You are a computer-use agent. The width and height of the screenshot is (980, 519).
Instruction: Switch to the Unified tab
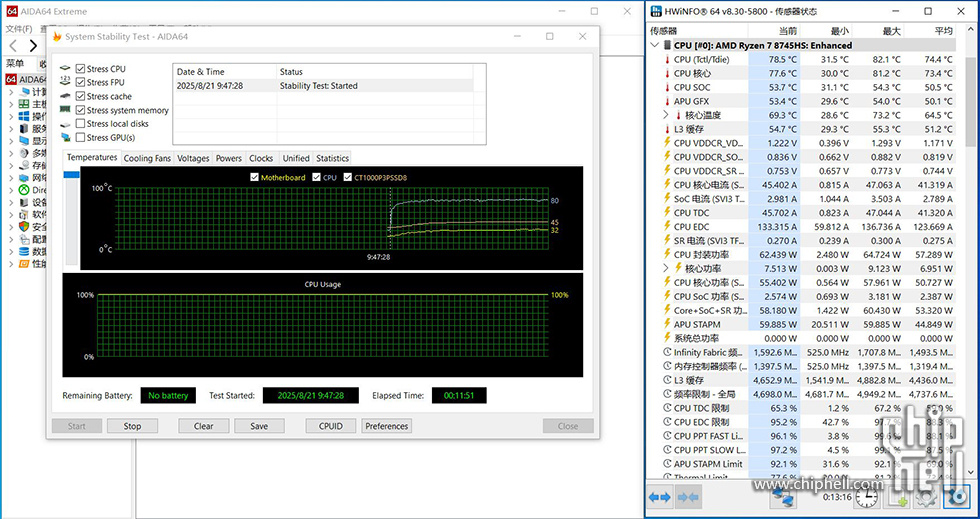click(x=296, y=158)
